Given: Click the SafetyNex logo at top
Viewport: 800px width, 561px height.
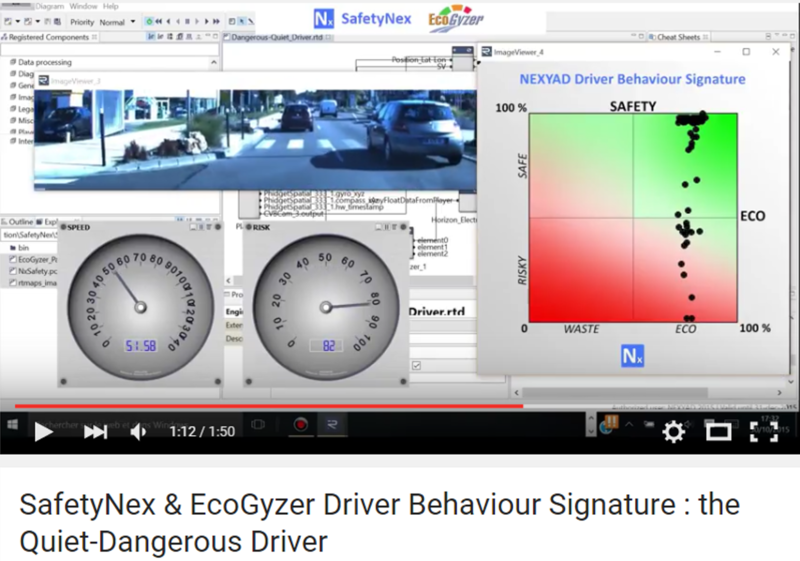Looking at the screenshot, I should coord(362,19).
